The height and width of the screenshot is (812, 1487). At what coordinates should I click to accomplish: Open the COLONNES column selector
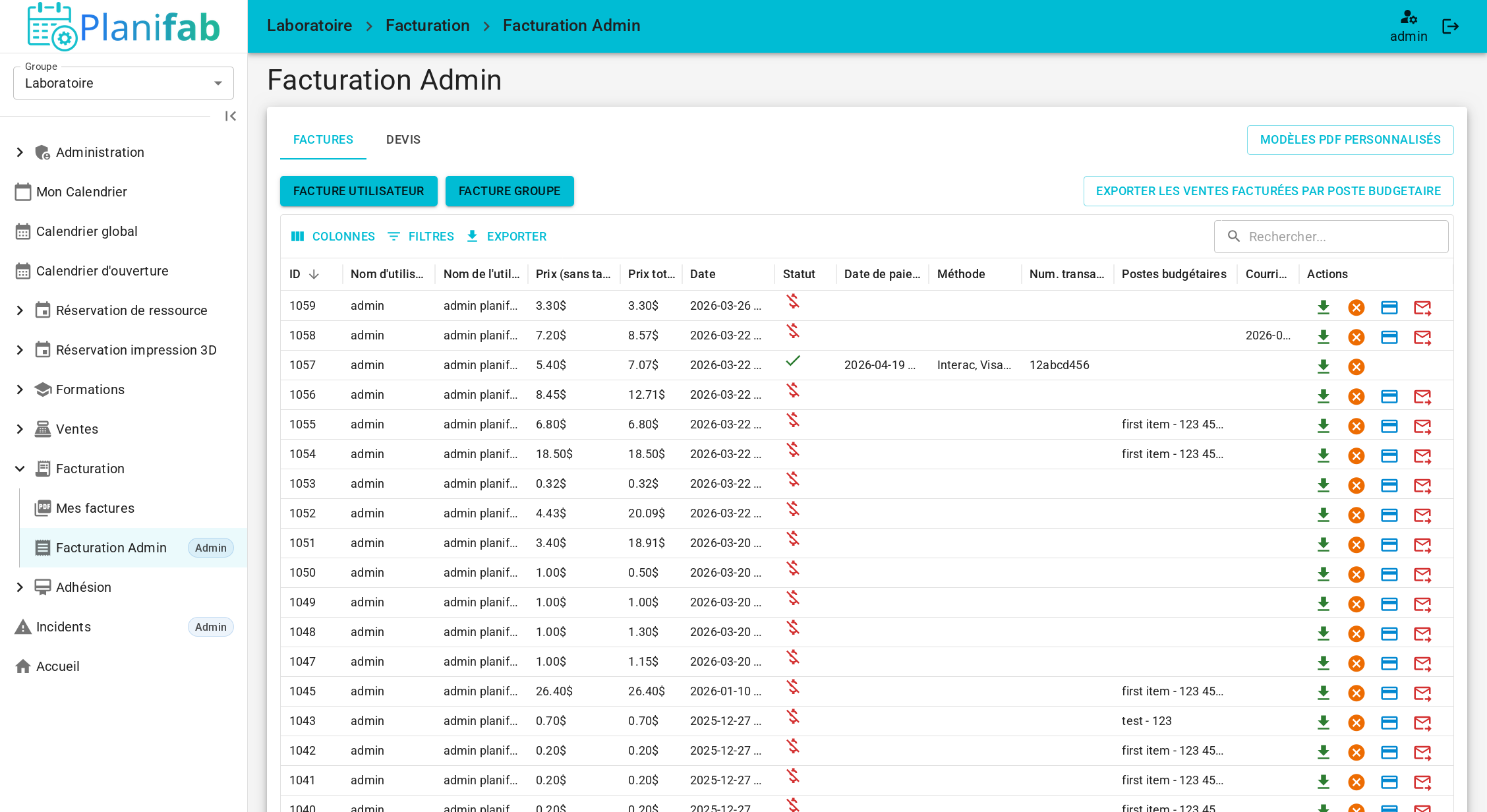333,237
